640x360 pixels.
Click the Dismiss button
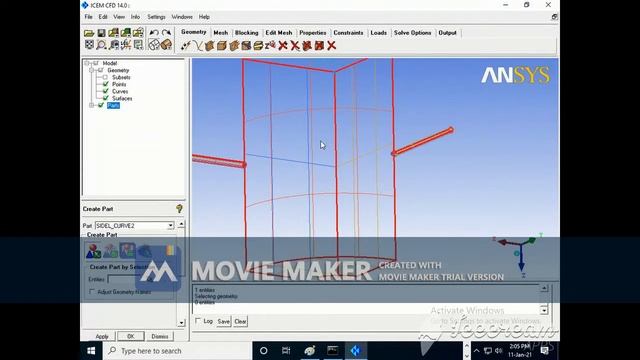click(x=160, y=336)
